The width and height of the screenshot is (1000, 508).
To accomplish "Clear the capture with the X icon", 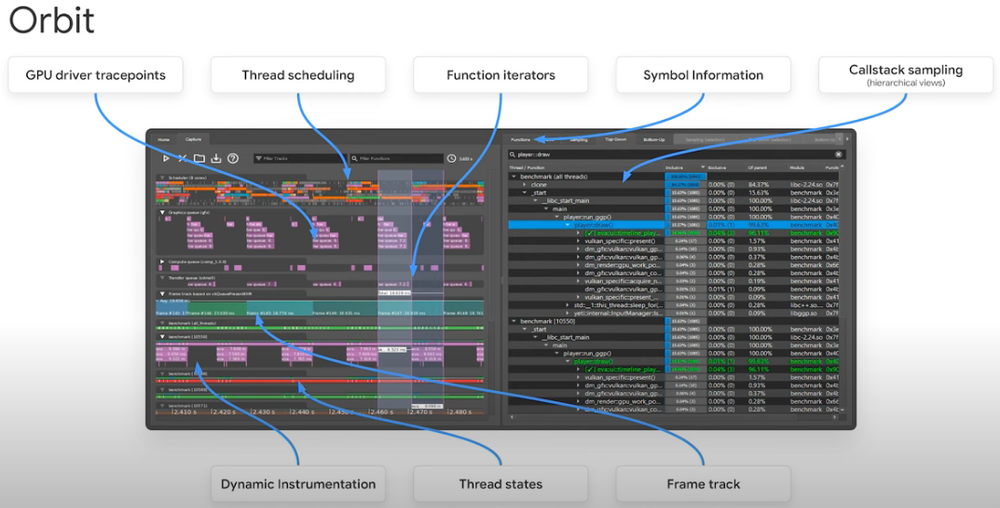I will pos(182,158).
